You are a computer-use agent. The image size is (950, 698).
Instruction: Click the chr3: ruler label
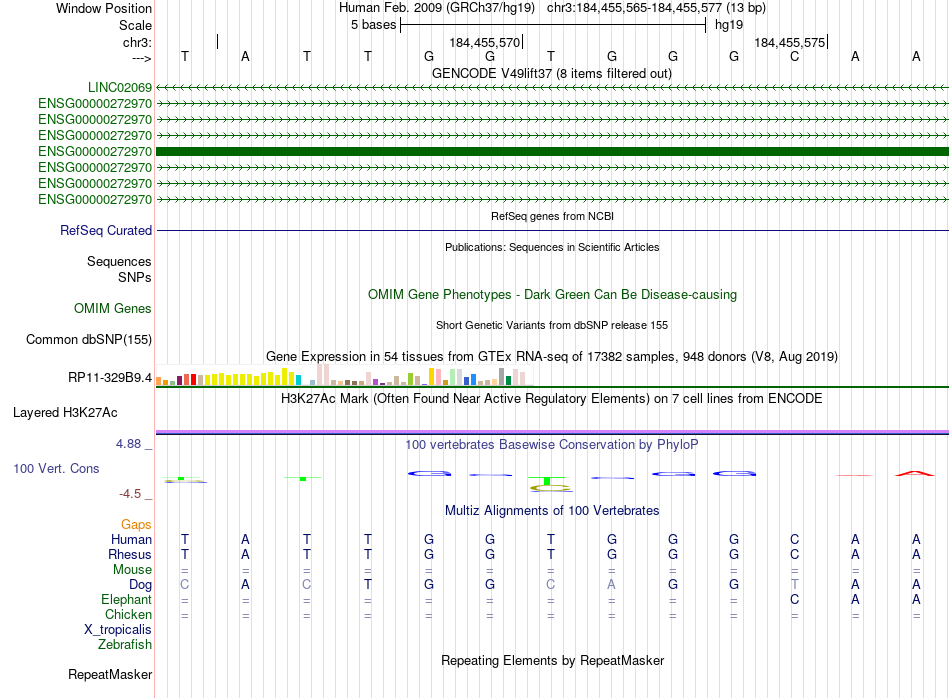137,42
